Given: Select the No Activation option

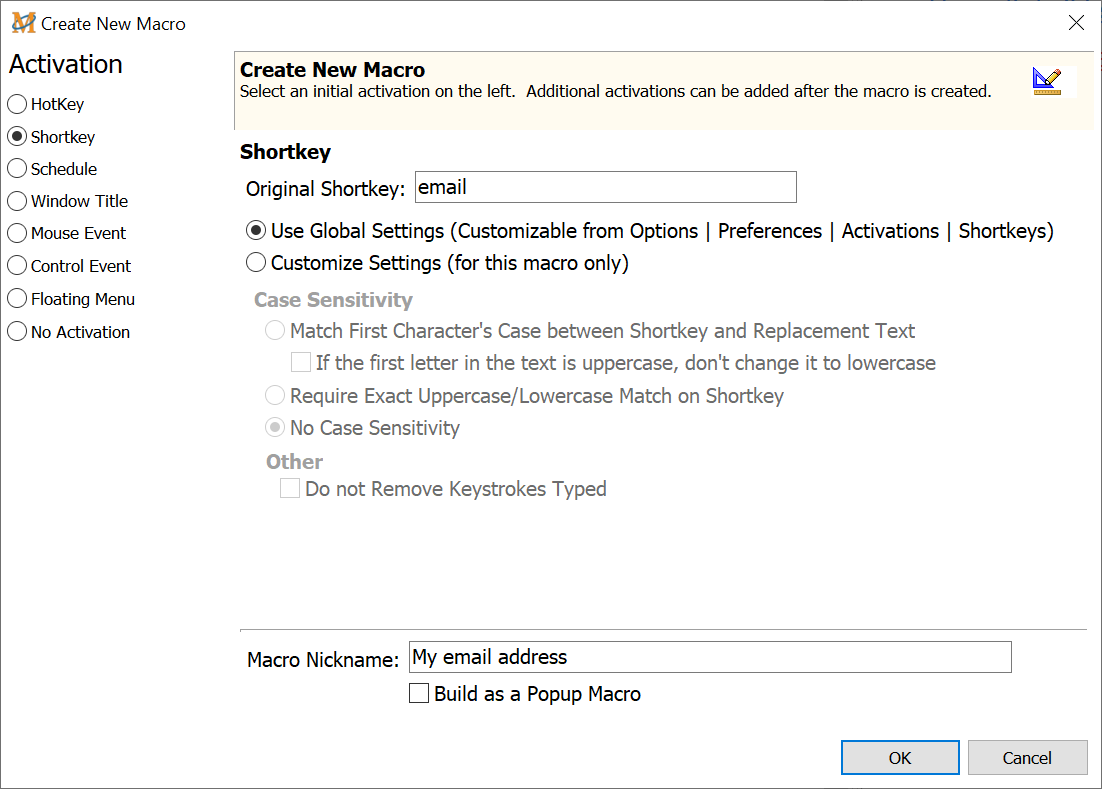Looking at the screenshot, I should point(17,332).
